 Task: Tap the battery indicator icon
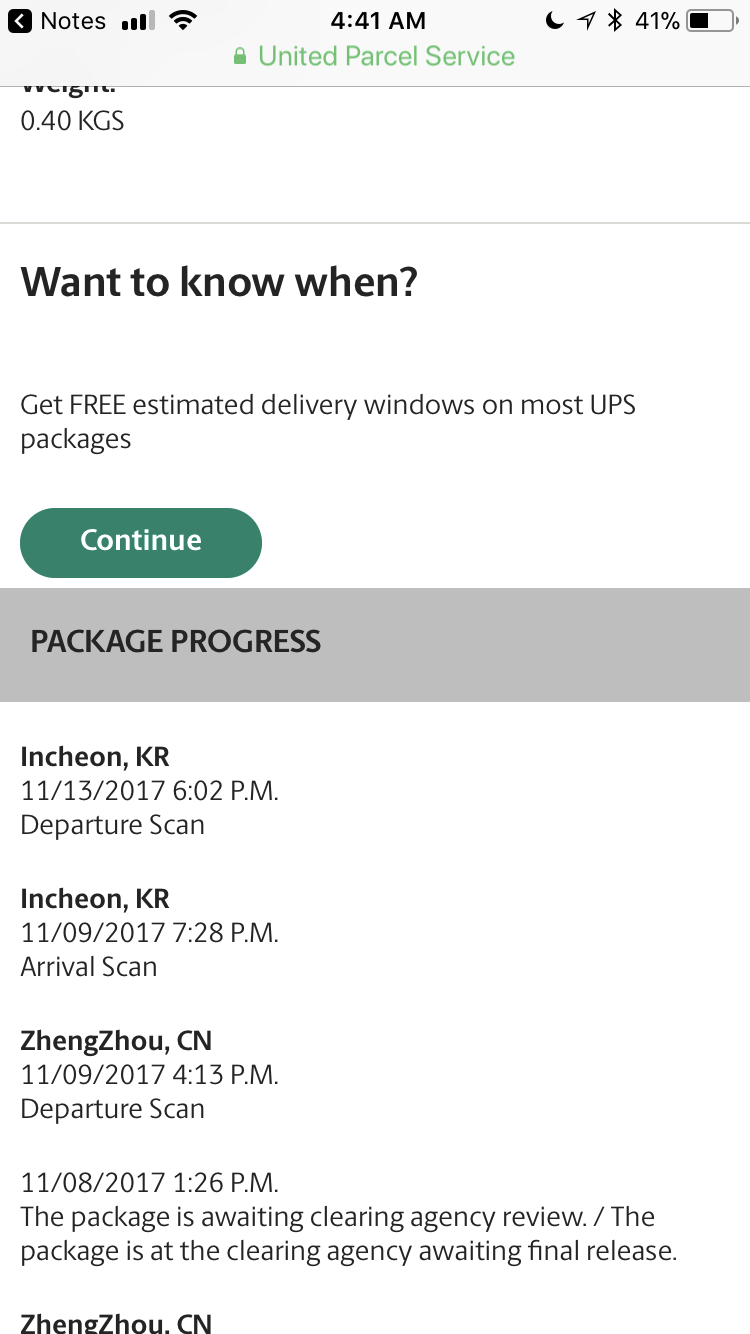click(x=711, y=21)
